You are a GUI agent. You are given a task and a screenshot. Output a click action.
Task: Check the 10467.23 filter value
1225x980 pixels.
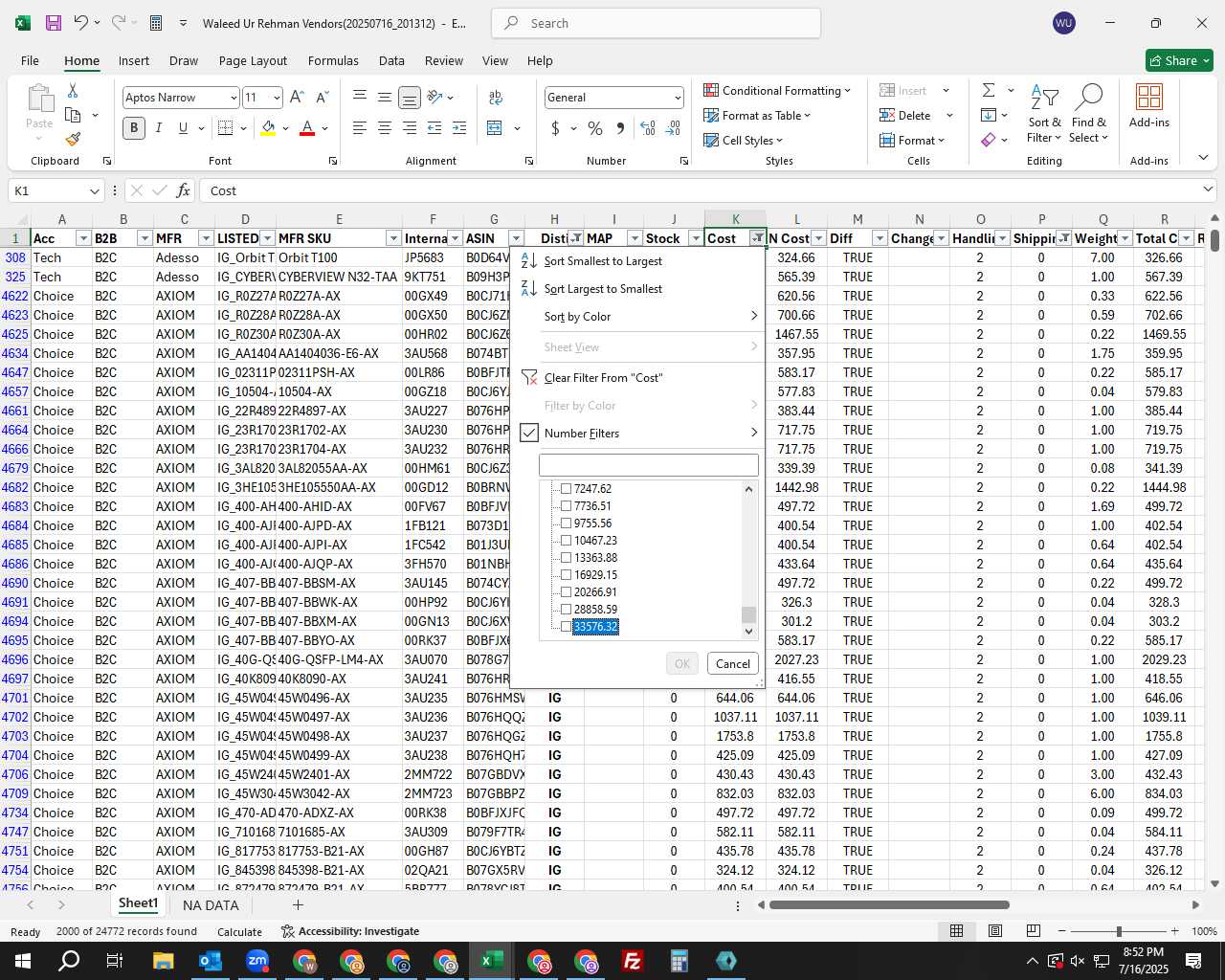pyautogui.click(x=566, y=541)
